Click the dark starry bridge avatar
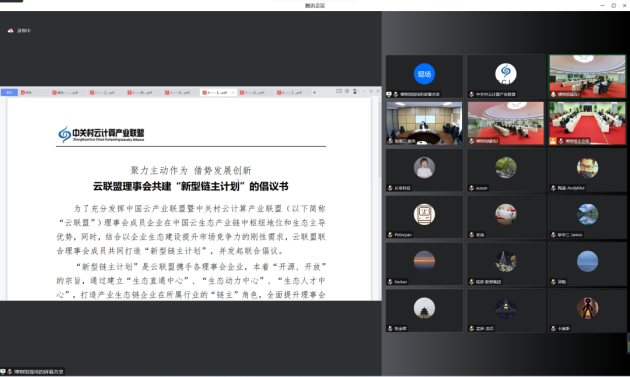This screenshot has height=377, width=630. click(x=505, y=308)
